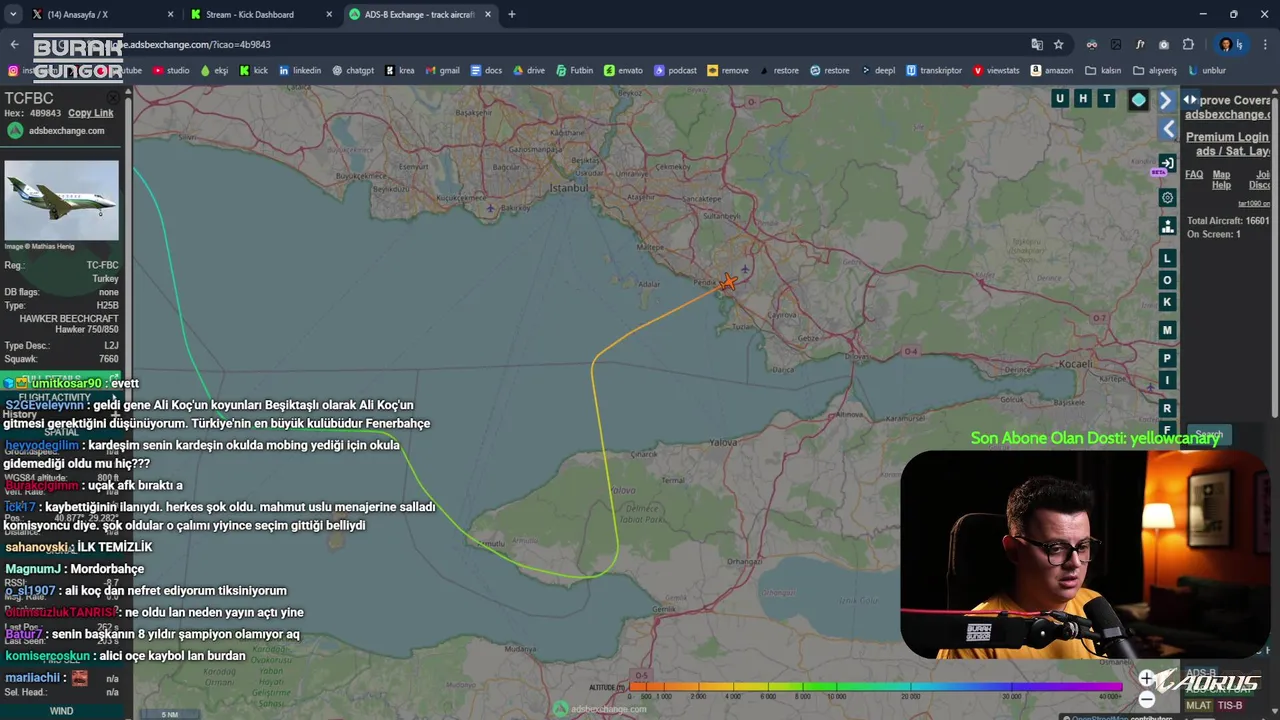Click the T map toggle button

pos(1106,98)
